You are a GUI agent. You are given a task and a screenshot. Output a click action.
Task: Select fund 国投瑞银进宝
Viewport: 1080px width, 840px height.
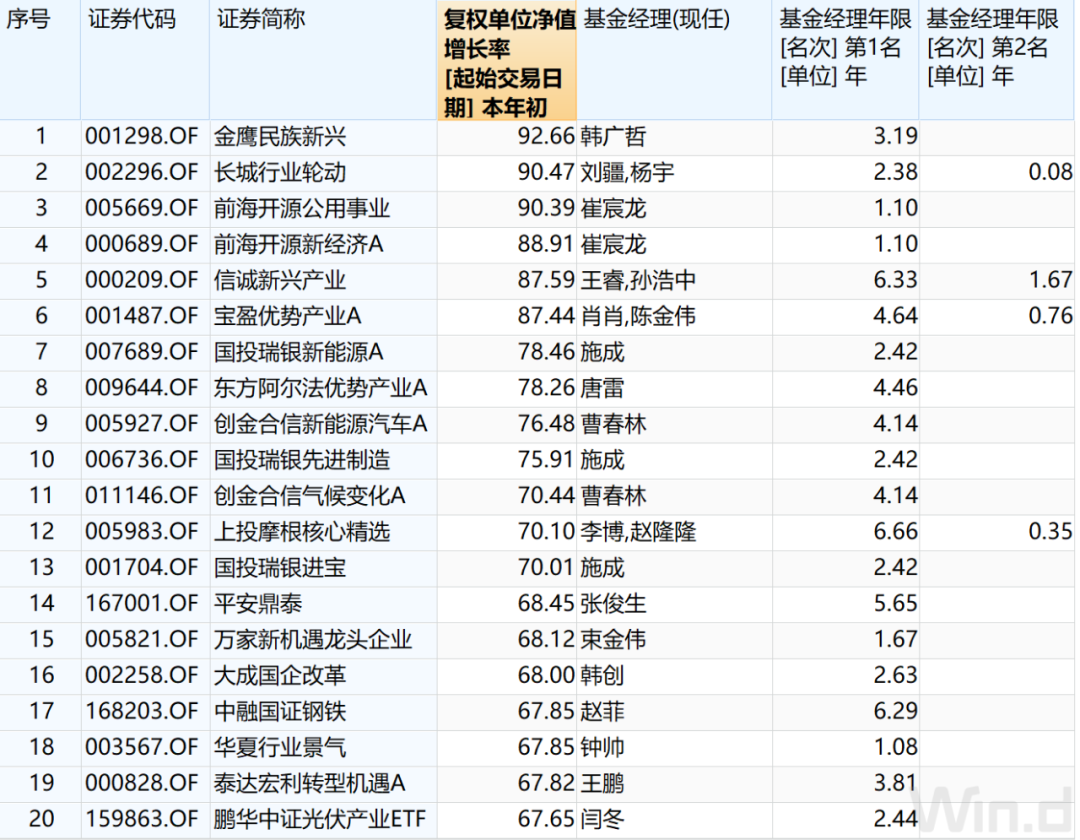coord(280,567)
